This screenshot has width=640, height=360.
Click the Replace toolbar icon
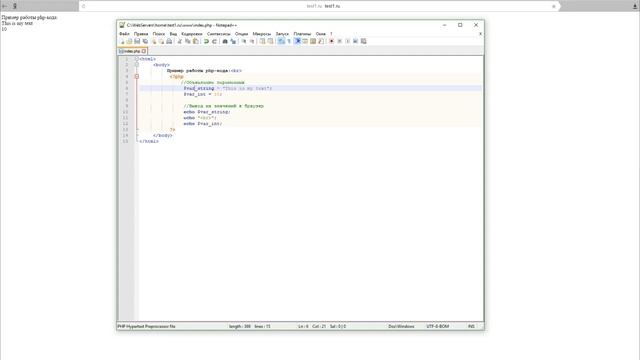point(233,41)
